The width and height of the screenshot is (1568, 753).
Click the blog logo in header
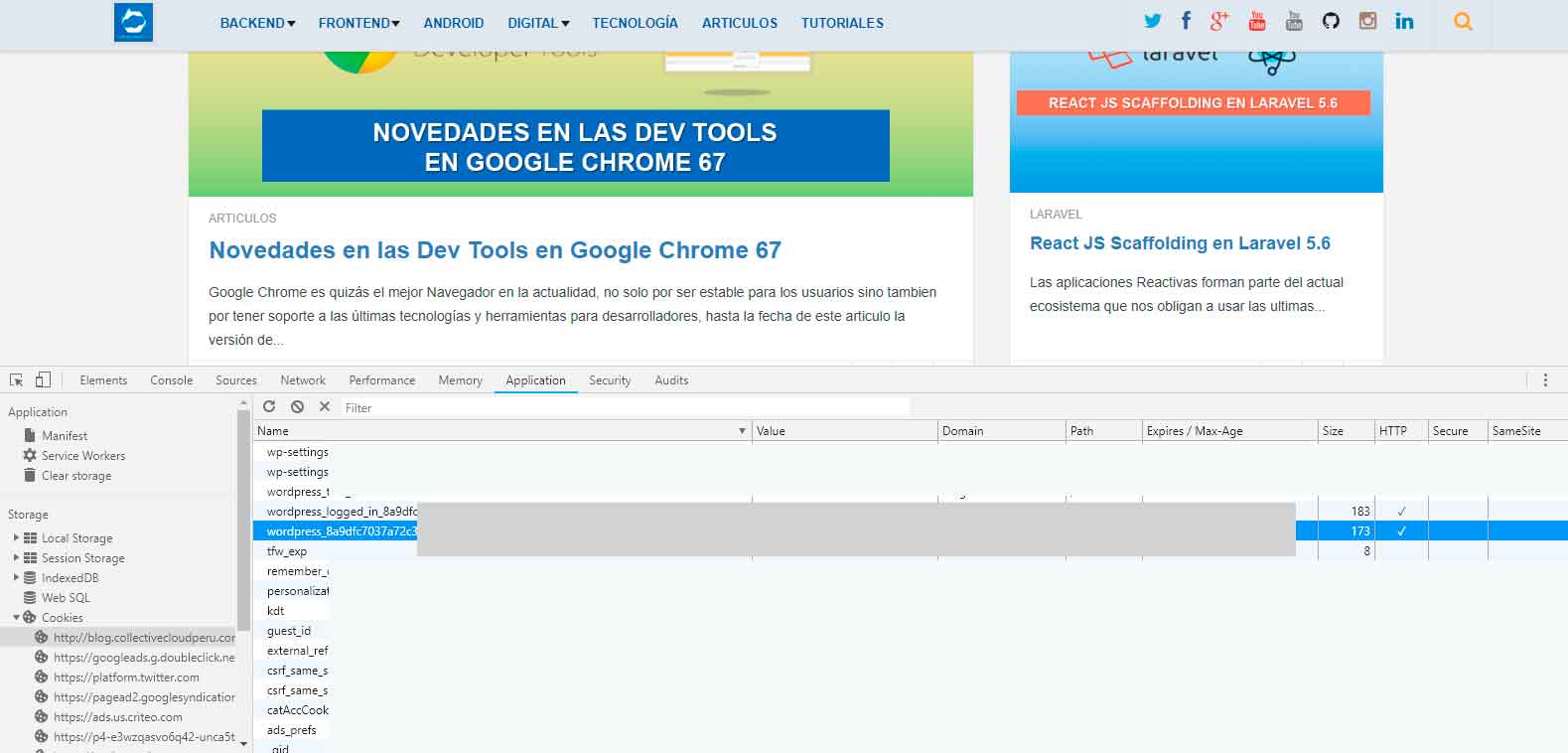click(x=133, y=22)
